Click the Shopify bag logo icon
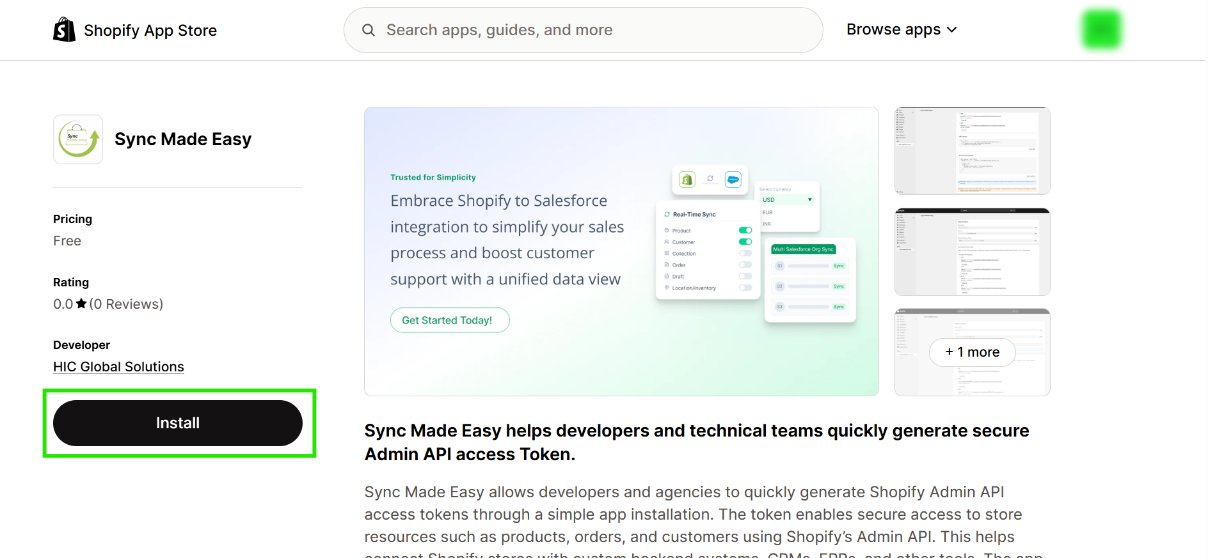This screenshot has width=1208, height=558. (64, 30)
